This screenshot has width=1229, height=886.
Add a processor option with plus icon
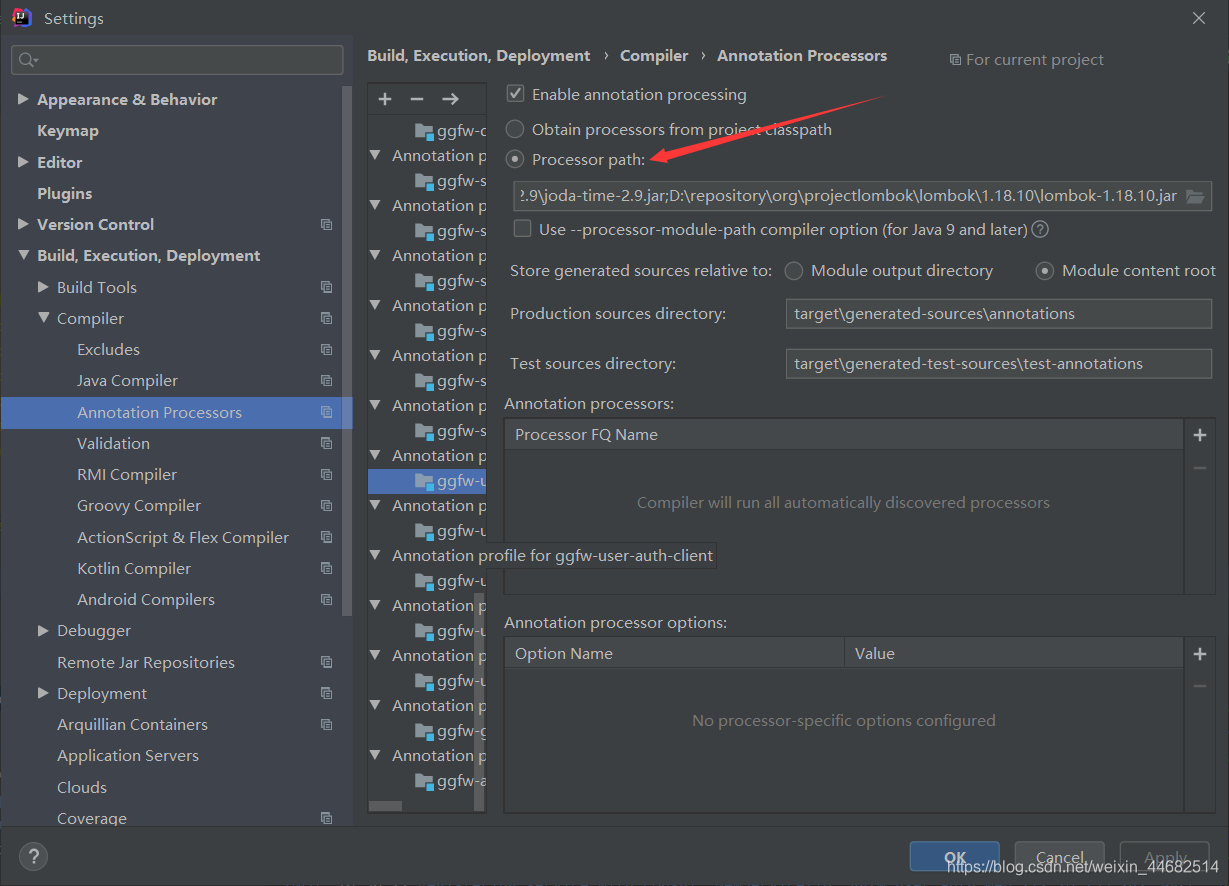(x=1200, y=654)
